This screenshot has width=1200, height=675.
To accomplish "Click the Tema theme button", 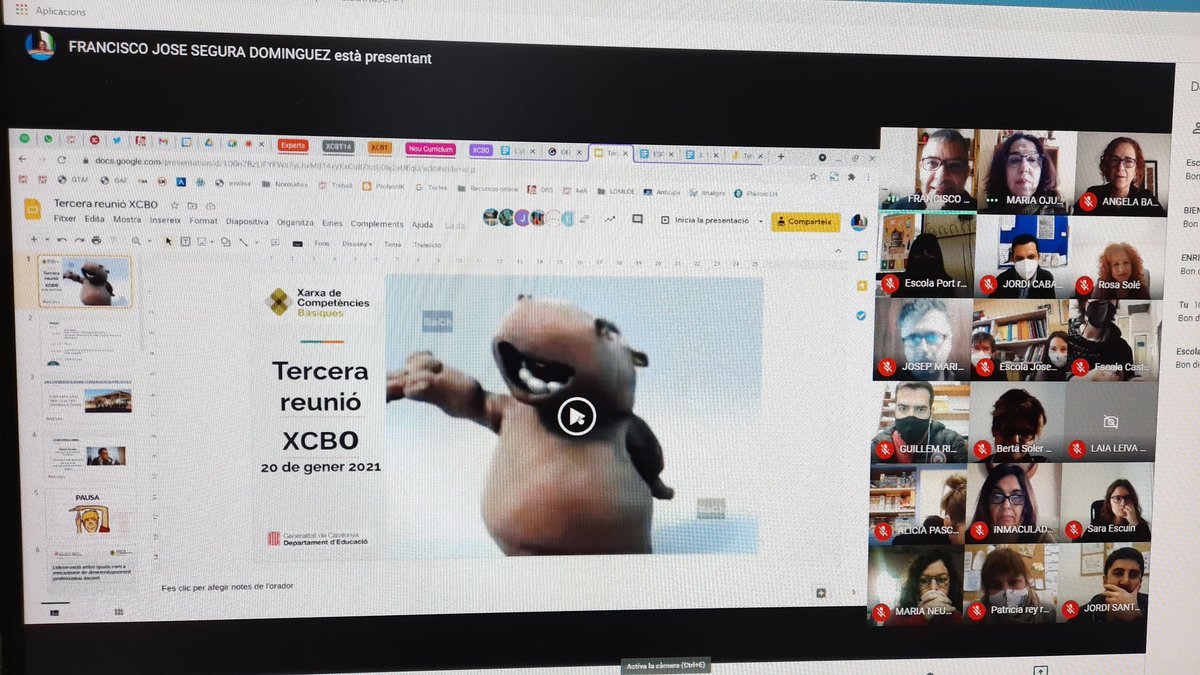I will click(x=393, y=244).
